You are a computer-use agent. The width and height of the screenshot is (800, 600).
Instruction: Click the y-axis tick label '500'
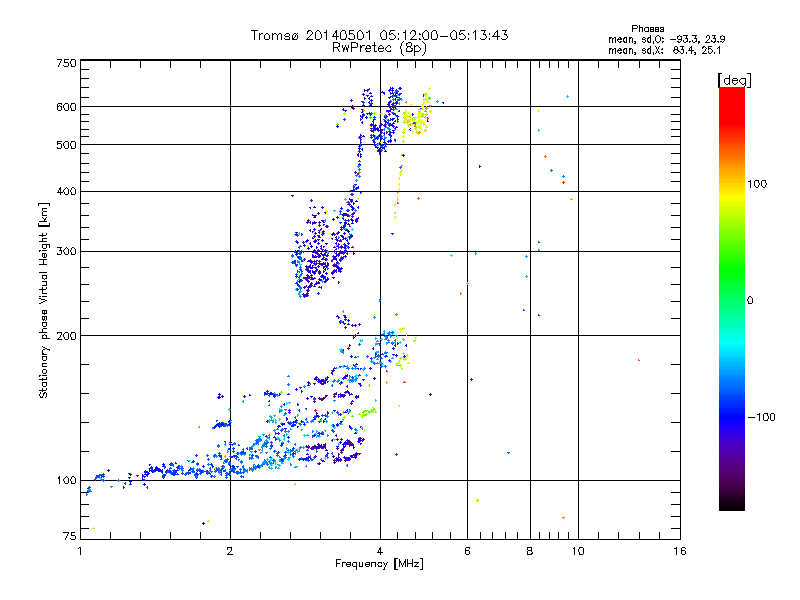[x=66, y=145]
